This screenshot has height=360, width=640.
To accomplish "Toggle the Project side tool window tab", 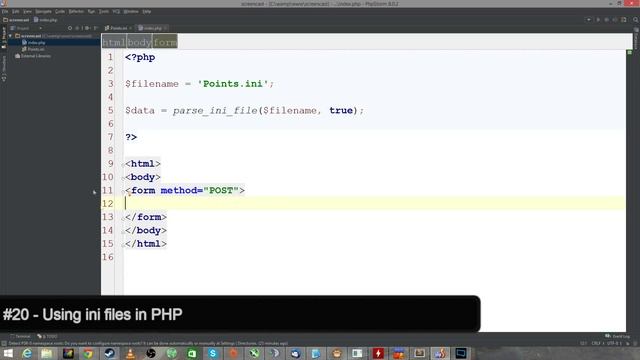I will [x=4, y=38].
